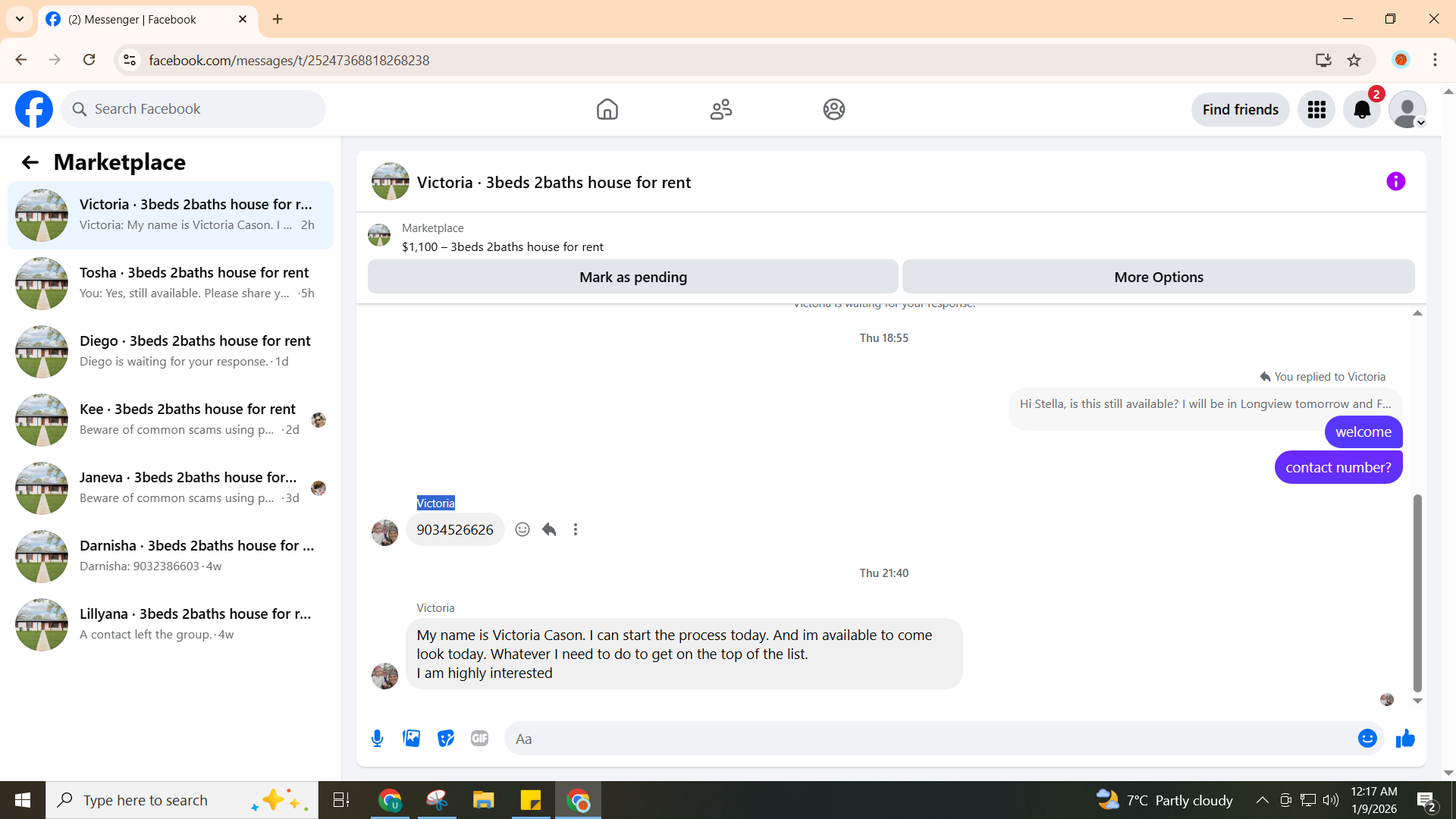Click the install app icon in address bar
The image size is (1456, 819).
click(x=1323, y=60)
